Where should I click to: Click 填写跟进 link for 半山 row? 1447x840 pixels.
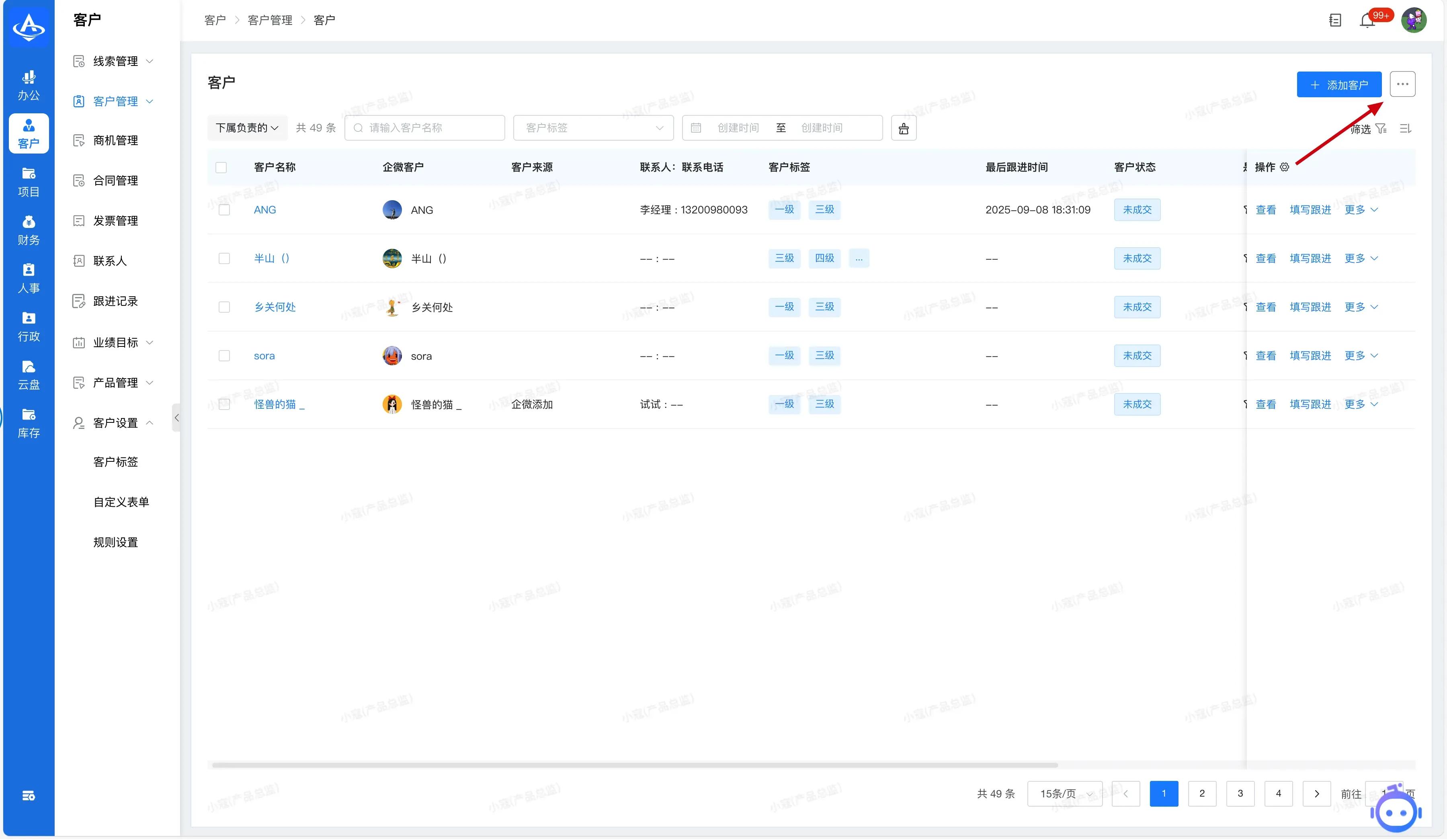tap(1310, 258)
